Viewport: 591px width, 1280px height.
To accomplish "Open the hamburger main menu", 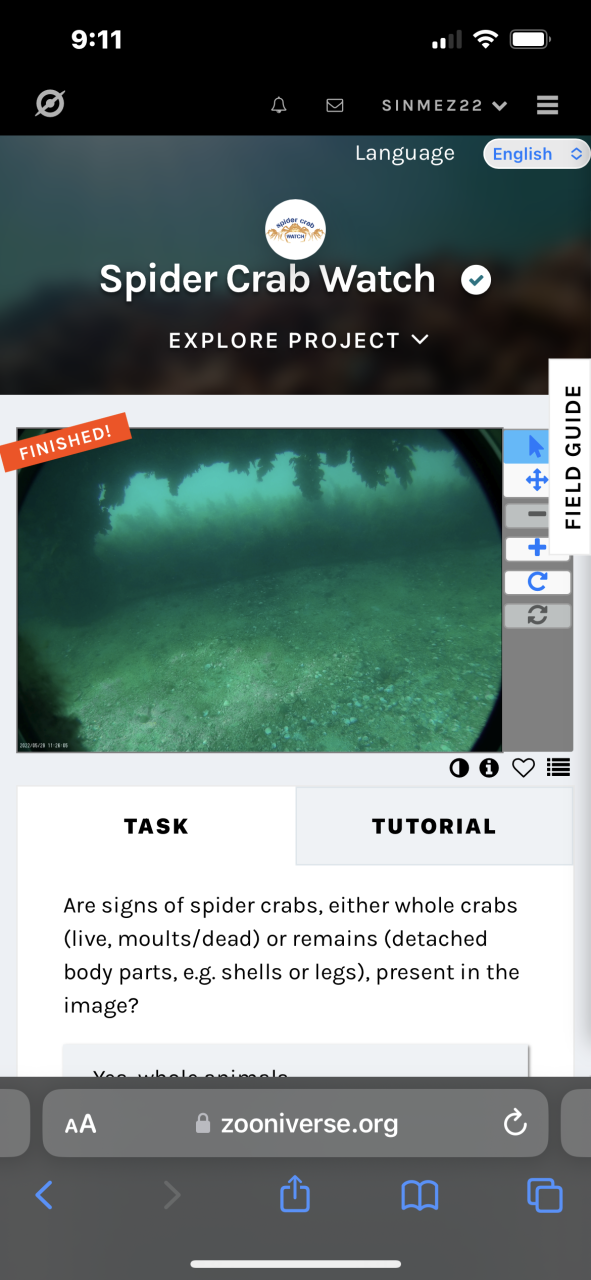I will (547, 105).
